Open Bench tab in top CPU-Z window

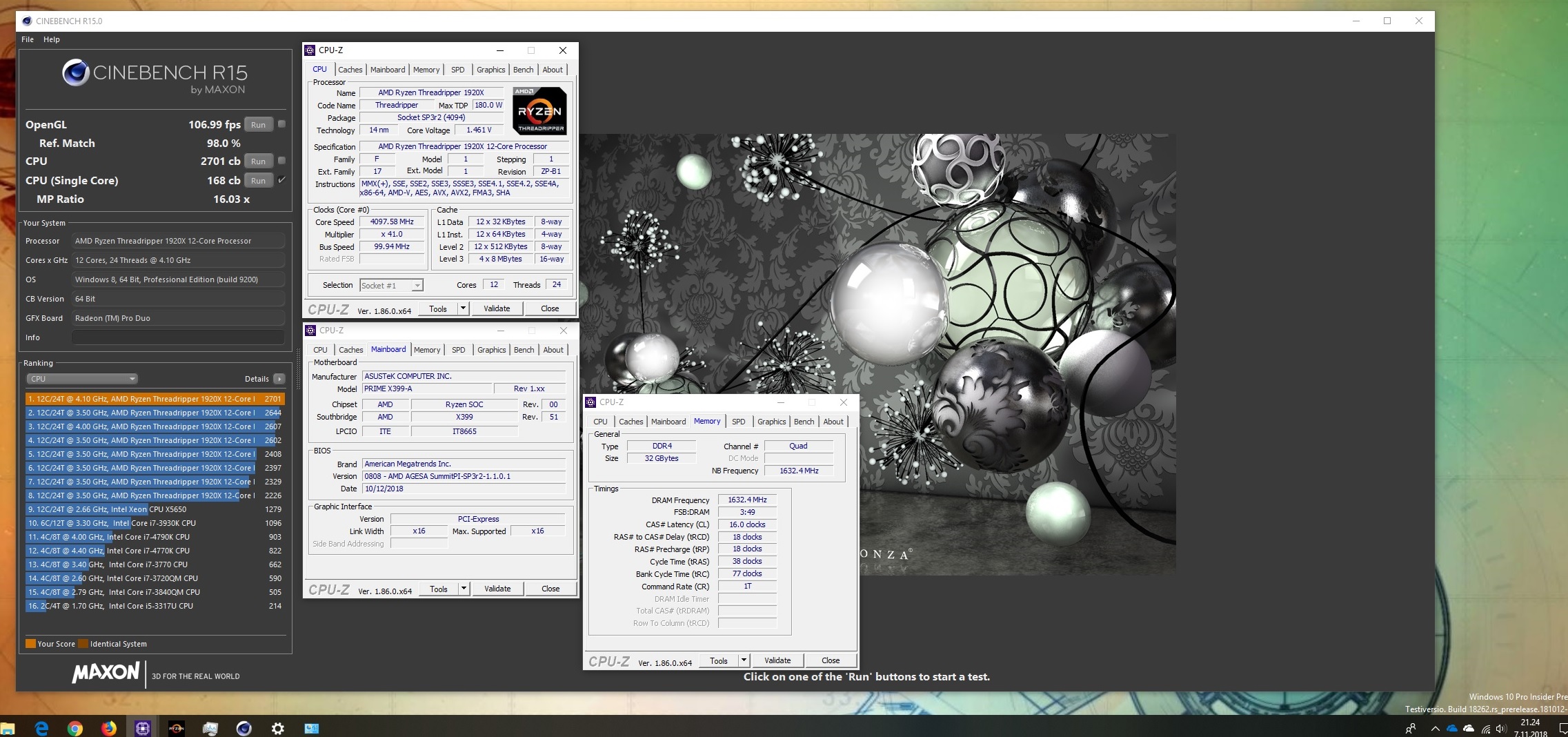point(524,70)
